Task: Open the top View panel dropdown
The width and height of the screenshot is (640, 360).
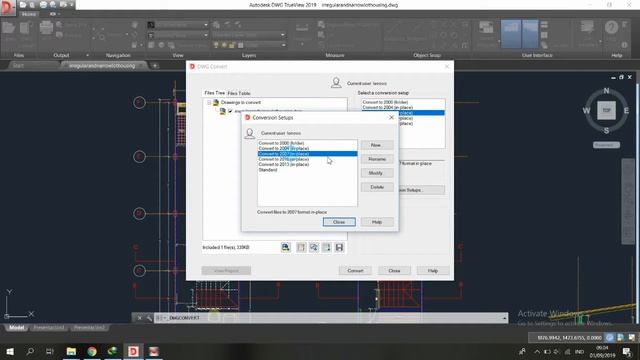Action: 206,25
